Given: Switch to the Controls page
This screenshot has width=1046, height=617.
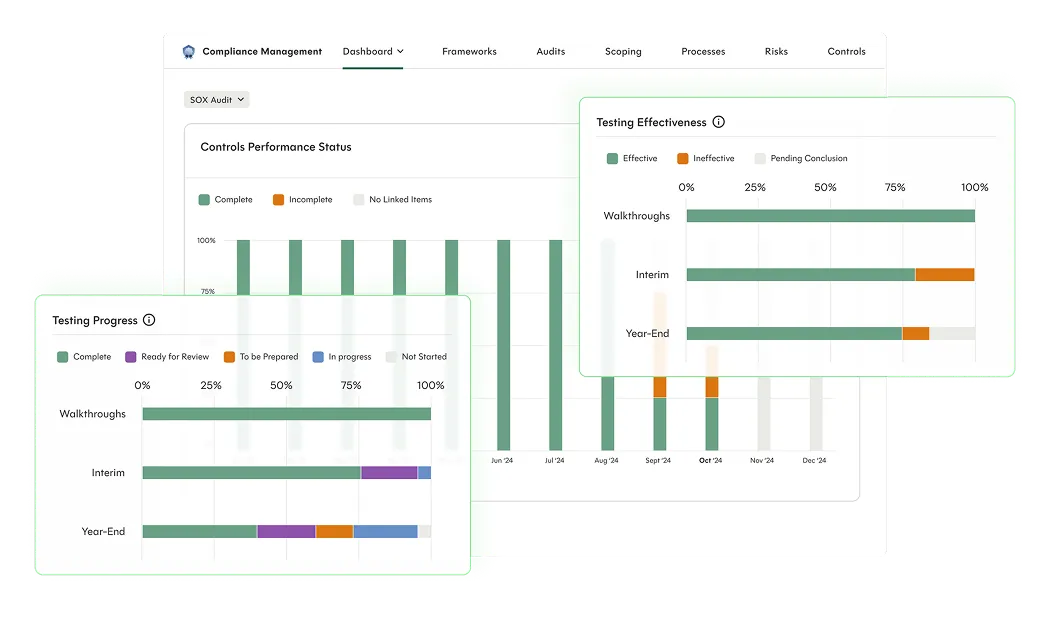Looking at the screenshot, I should (846, 51).
